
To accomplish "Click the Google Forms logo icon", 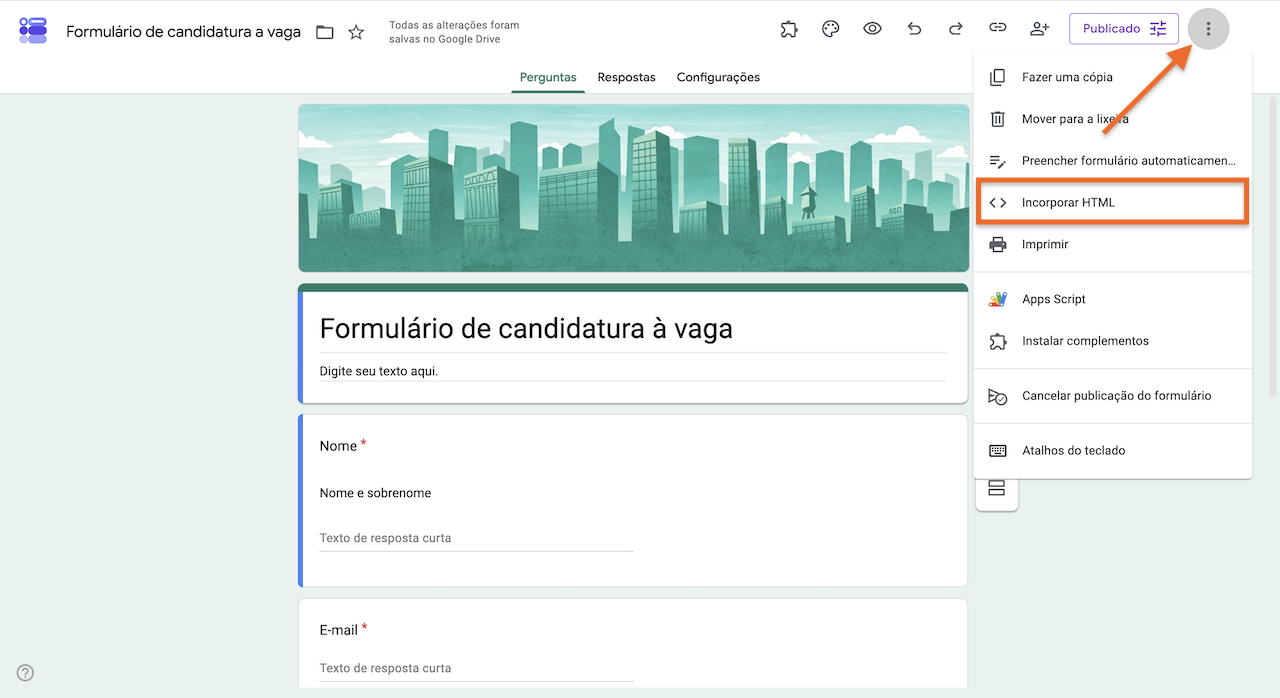I will 33,30.
